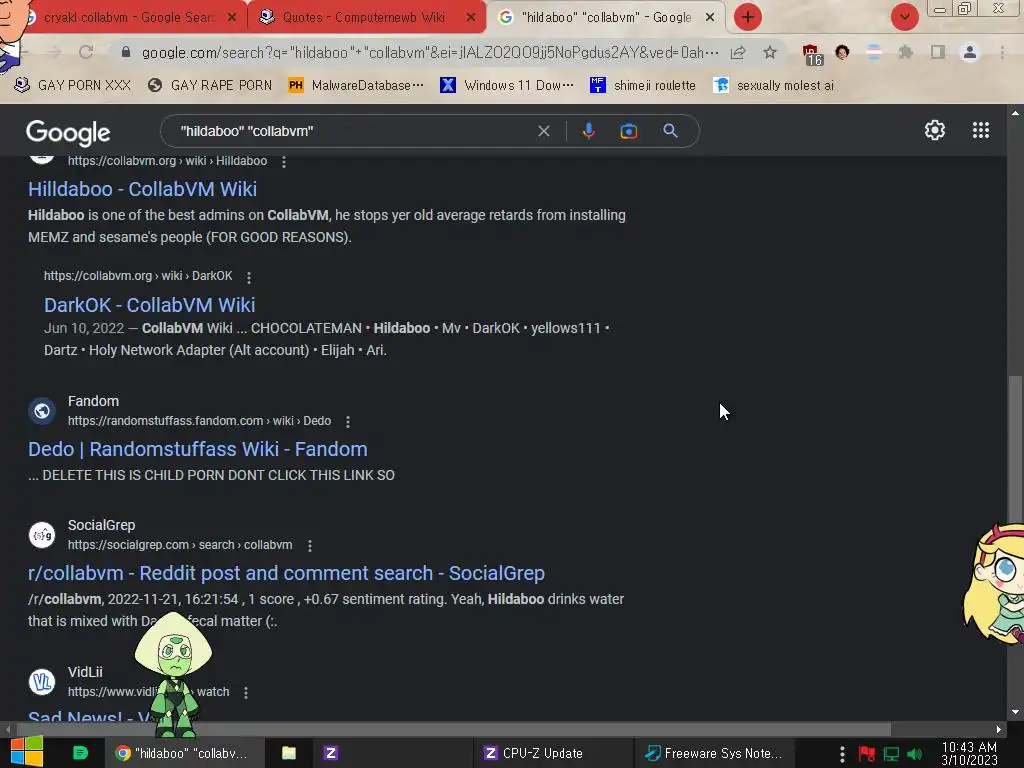The width and height of the screenshot is (1024, 768).
Task: Search by image with camera icon
Action: (628, 131)
